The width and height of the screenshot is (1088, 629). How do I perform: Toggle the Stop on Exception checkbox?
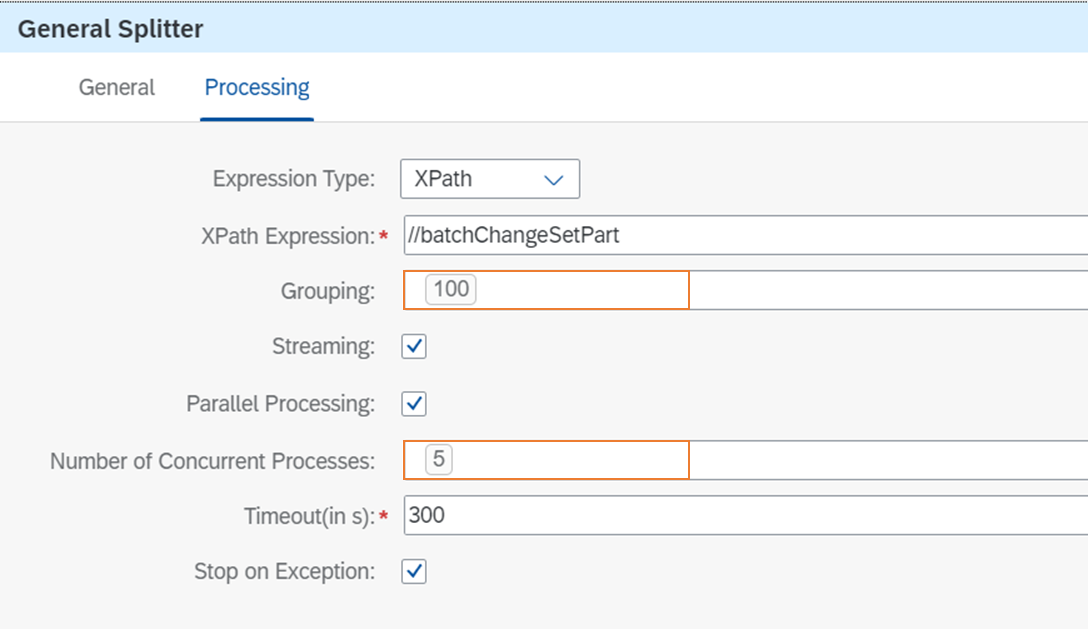pos(414,572)
